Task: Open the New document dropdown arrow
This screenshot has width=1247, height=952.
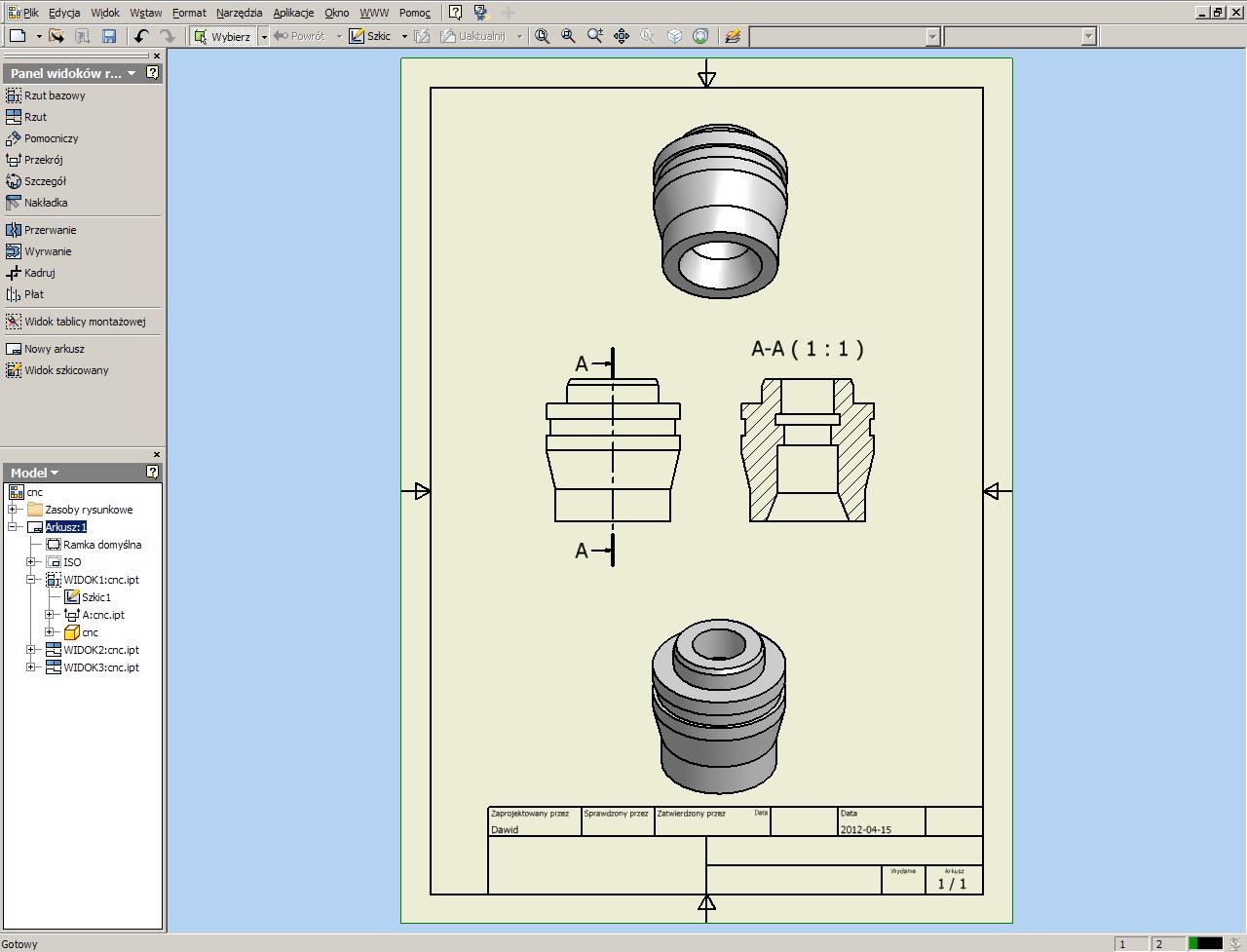Action: (x=39, y=36)
